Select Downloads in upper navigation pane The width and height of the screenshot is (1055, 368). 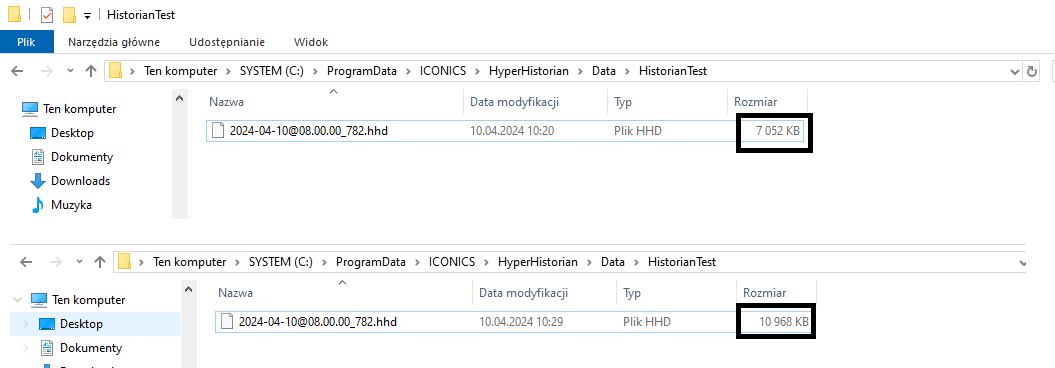[80, 181]
